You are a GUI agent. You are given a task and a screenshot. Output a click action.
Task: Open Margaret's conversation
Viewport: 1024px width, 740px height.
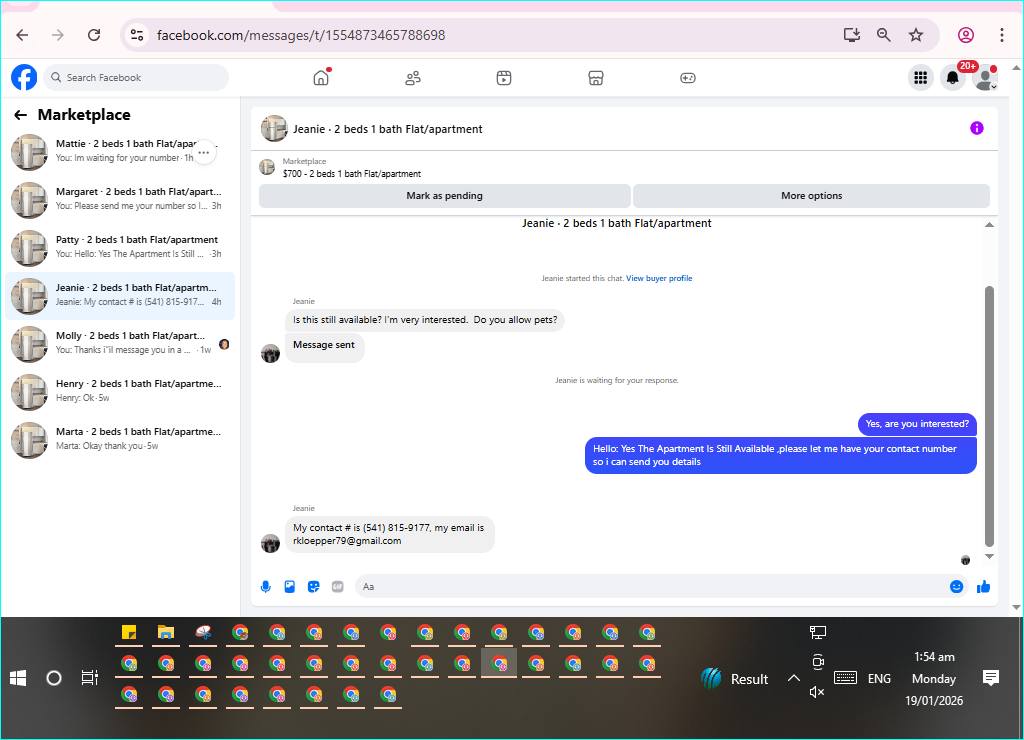click(120, 200)
